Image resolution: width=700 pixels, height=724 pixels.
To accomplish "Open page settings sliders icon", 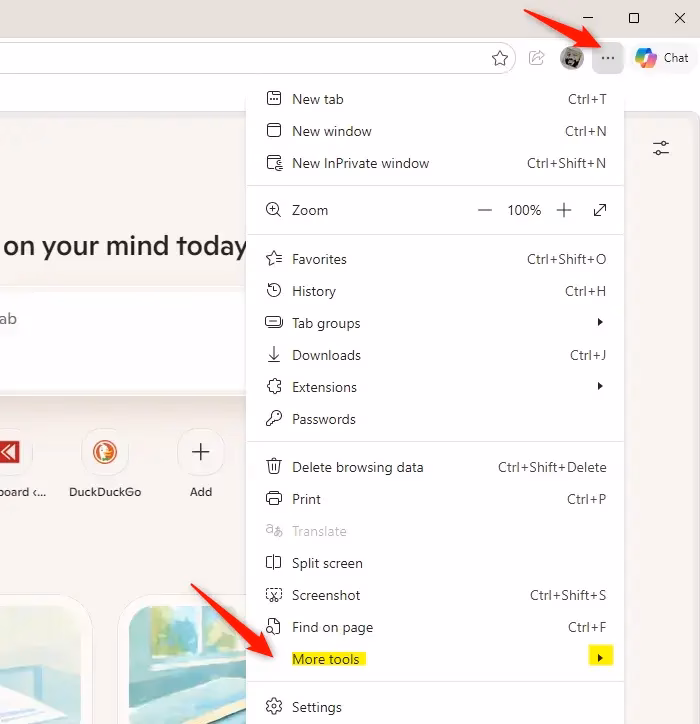I will [661, 148].
